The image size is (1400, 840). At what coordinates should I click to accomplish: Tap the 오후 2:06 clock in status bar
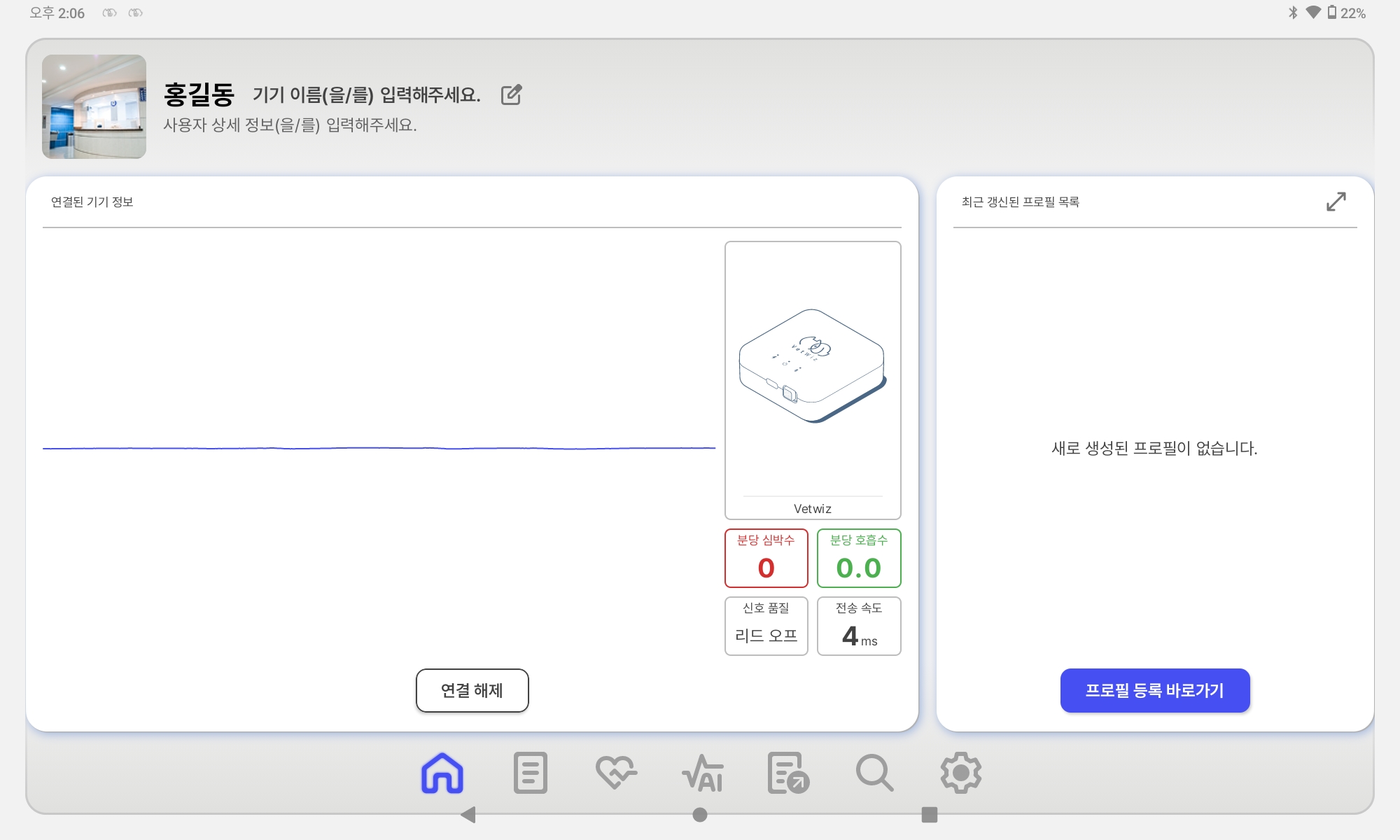pos(57,13)
